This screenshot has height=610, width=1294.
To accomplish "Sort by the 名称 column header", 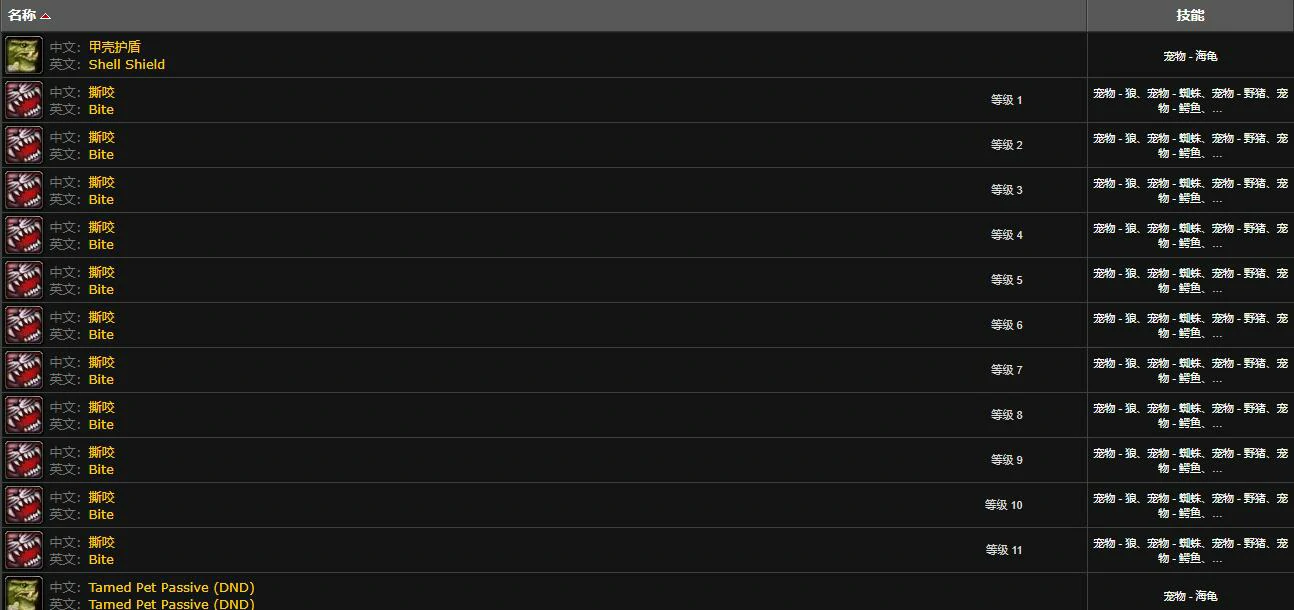I will point(22,15).
